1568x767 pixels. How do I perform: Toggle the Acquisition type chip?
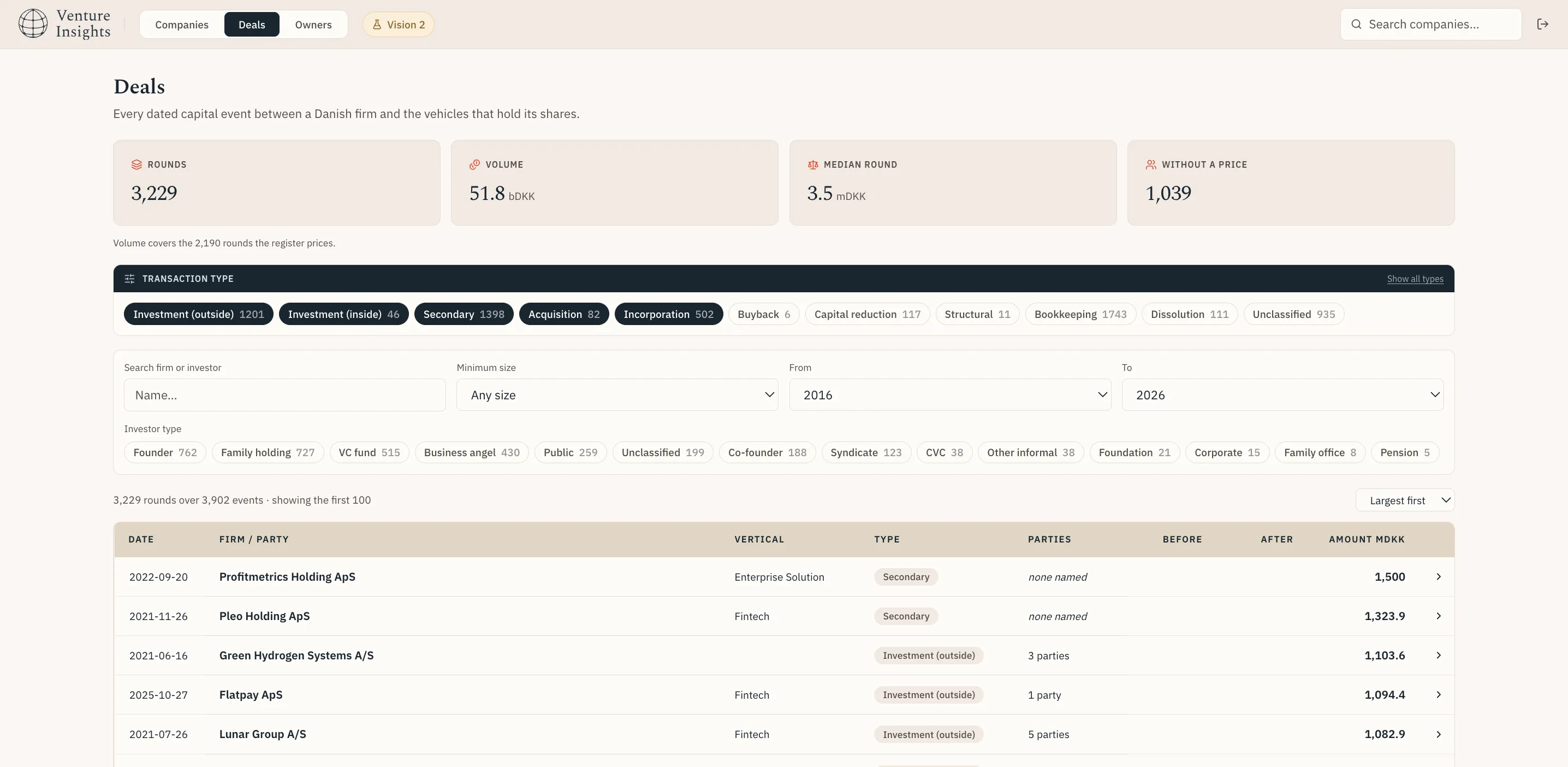click(563, 314)
